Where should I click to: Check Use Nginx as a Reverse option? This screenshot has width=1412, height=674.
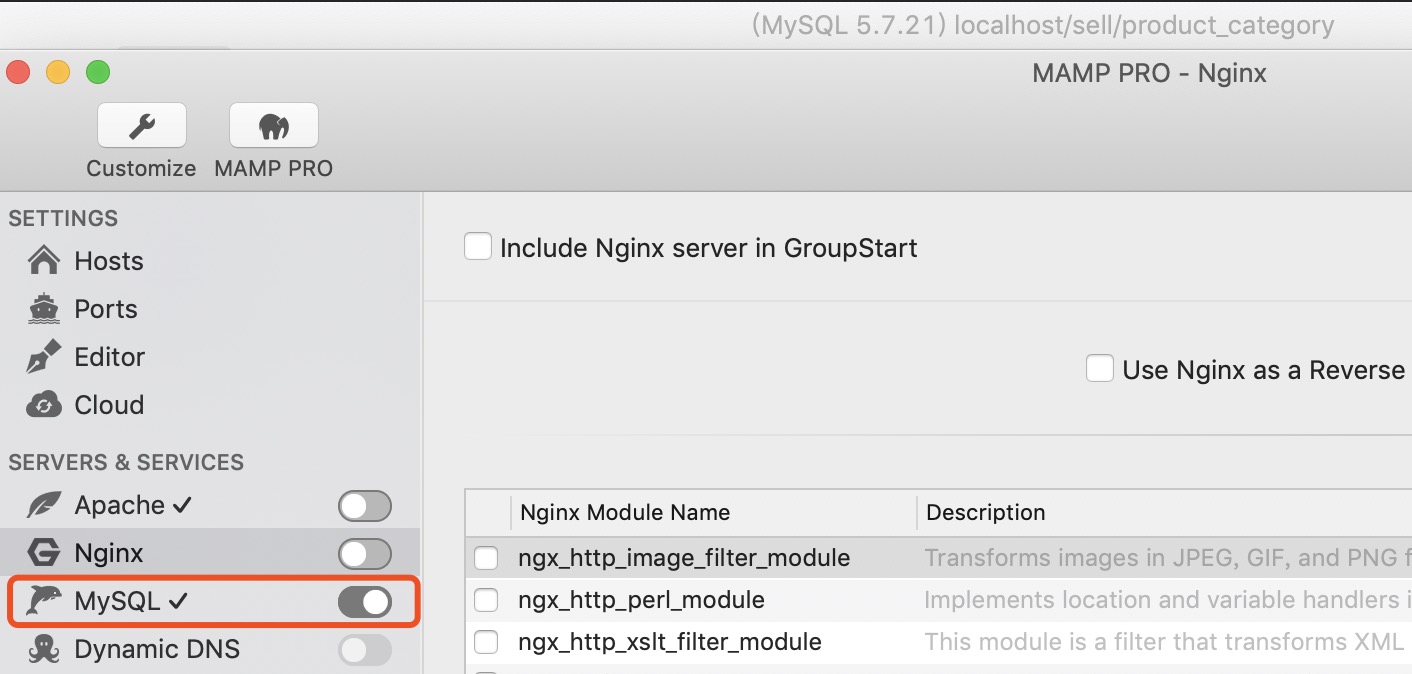(x=1100, y=369)
